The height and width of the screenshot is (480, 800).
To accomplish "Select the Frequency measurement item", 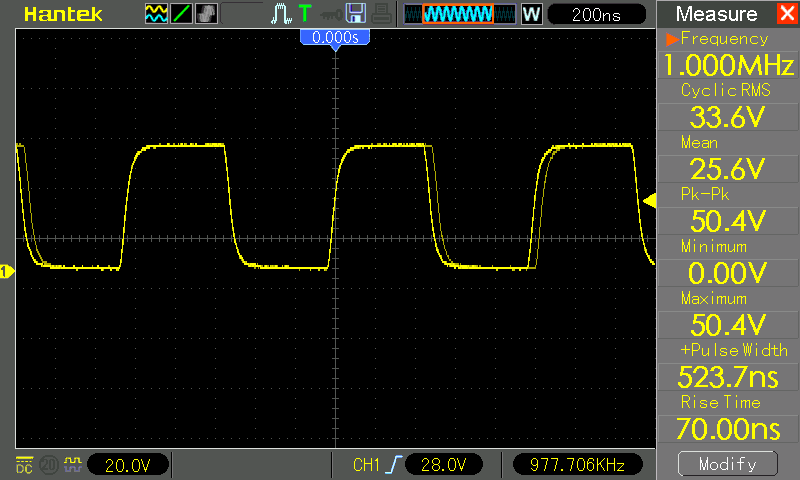I will [x=724, y=39].
